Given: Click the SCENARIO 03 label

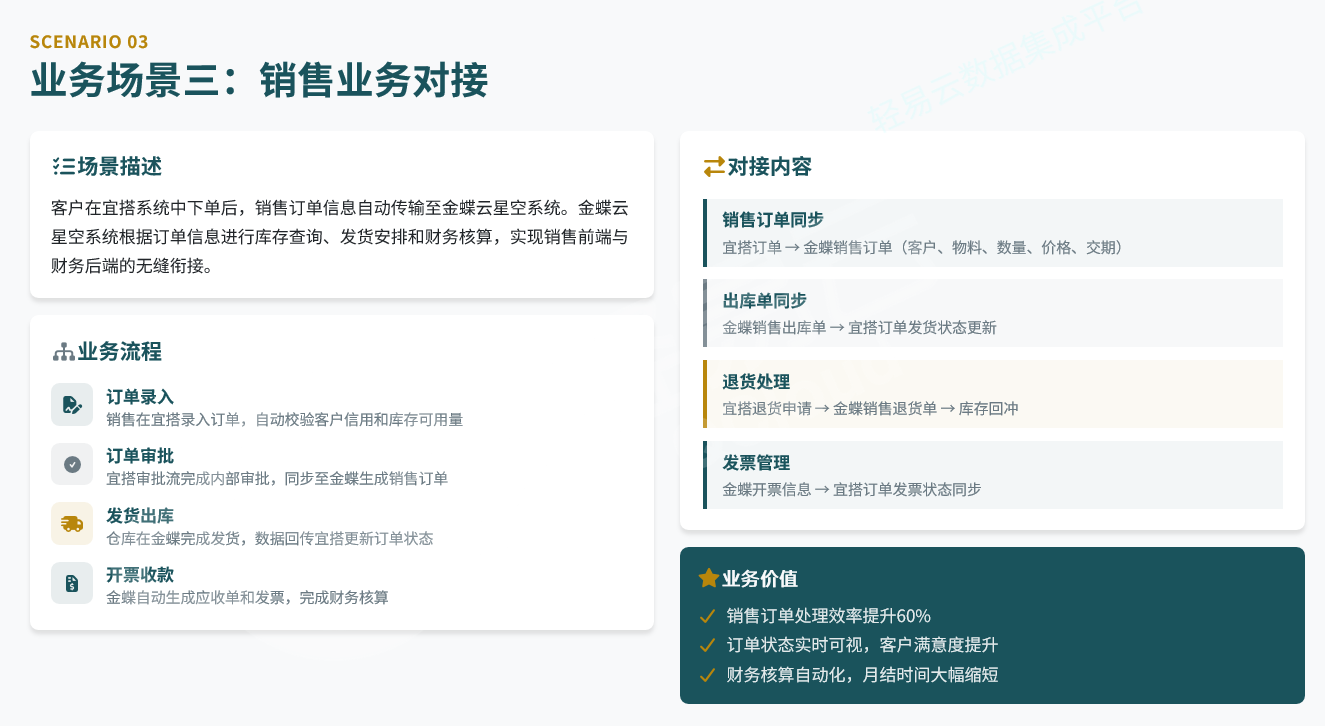Looking at the screenshot, I should click(89, 42).
